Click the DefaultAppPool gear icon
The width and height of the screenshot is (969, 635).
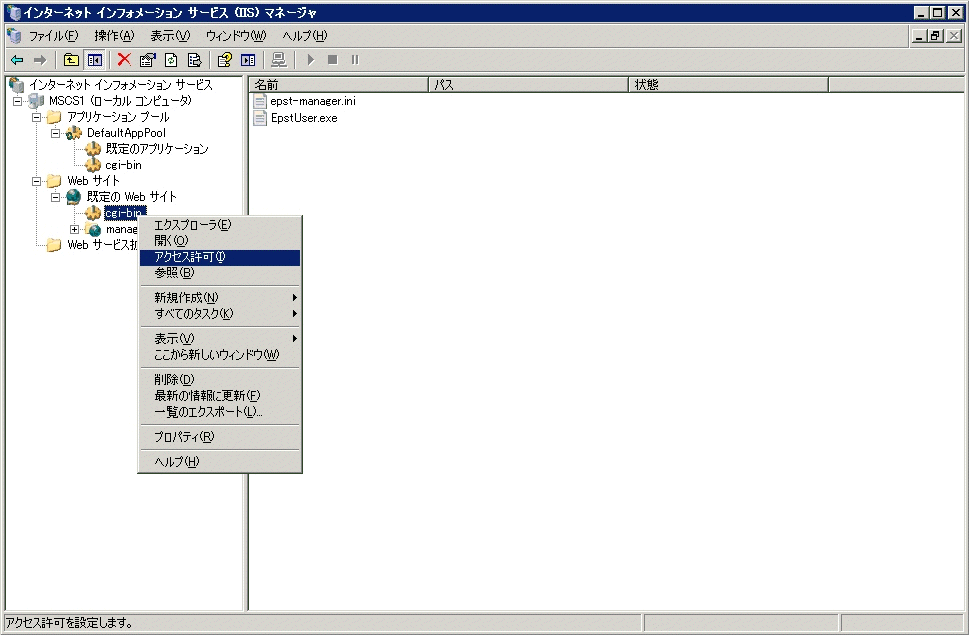[74, 133]
